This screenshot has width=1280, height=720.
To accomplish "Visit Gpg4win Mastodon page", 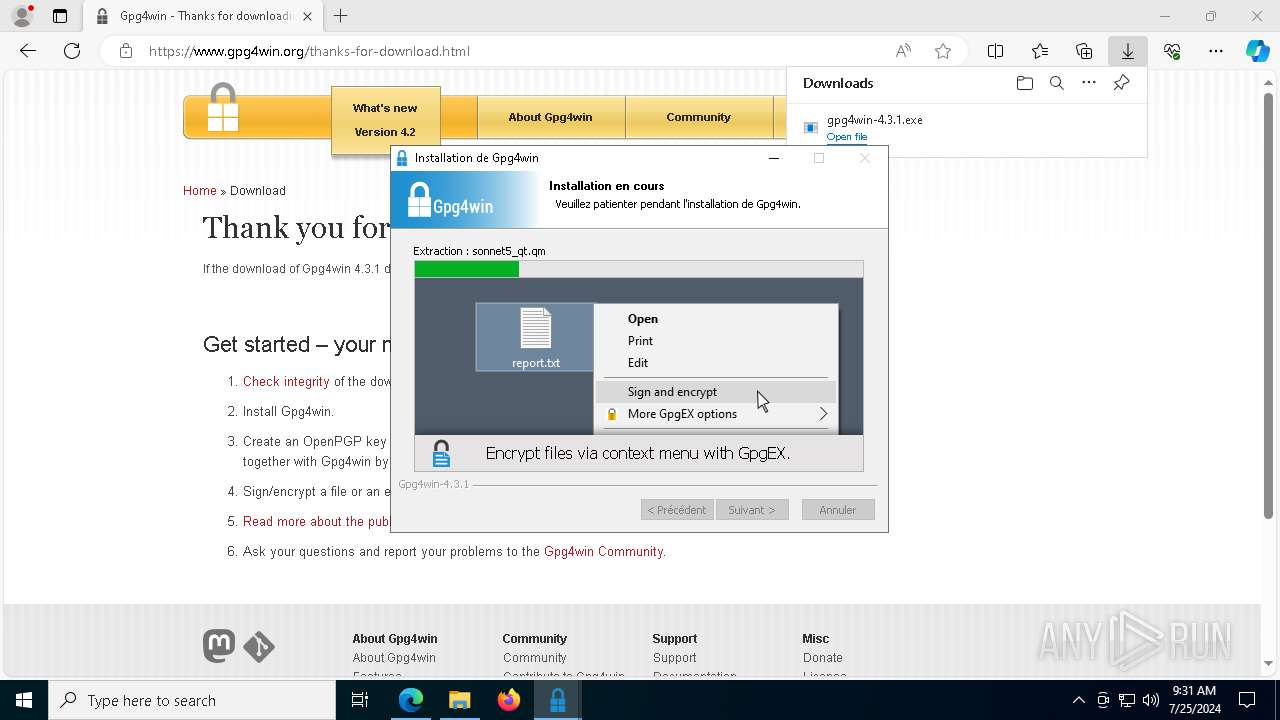I will pyautogui.click(x=219, y=646).
